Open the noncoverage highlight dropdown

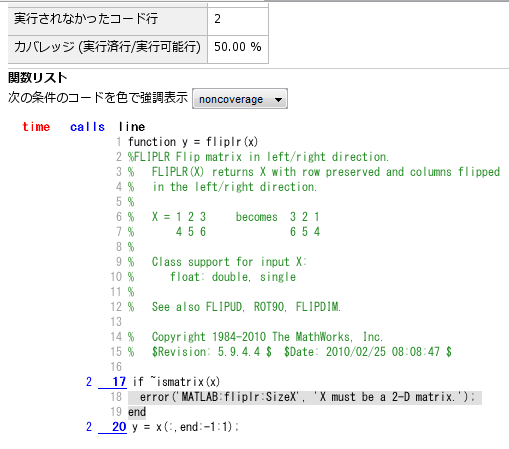click(x=240, y=99)
